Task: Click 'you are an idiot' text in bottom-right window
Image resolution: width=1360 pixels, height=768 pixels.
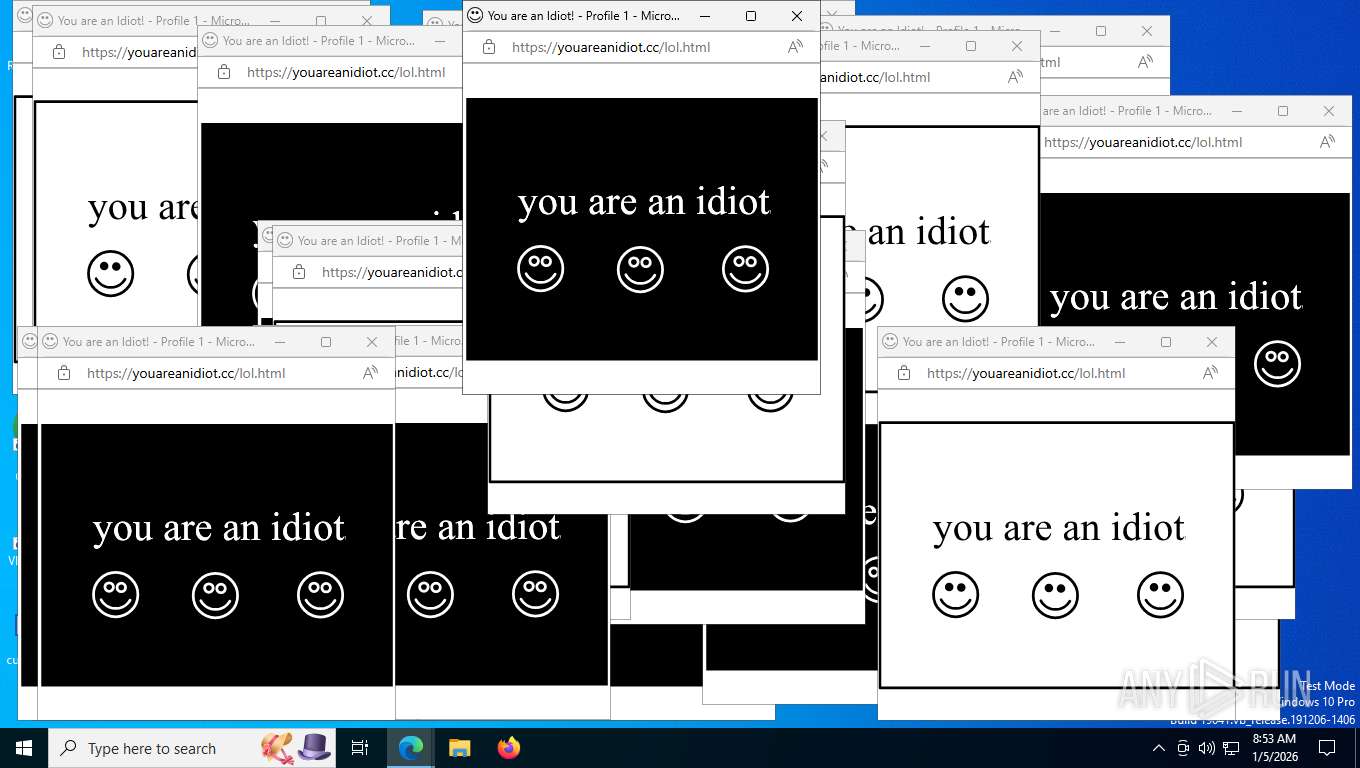Action: pos(1059,528)
